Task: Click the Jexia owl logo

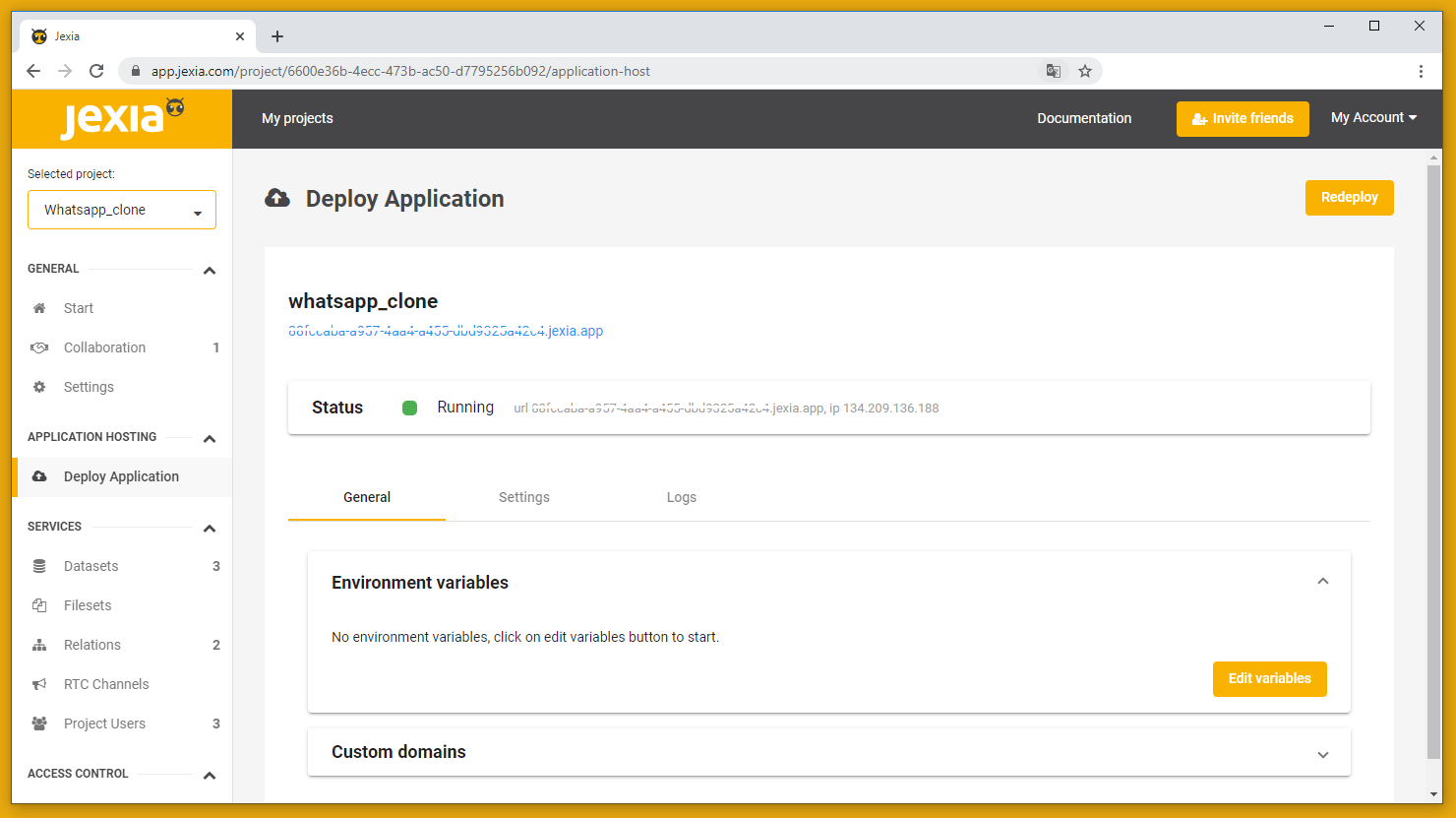Action: 122,118
